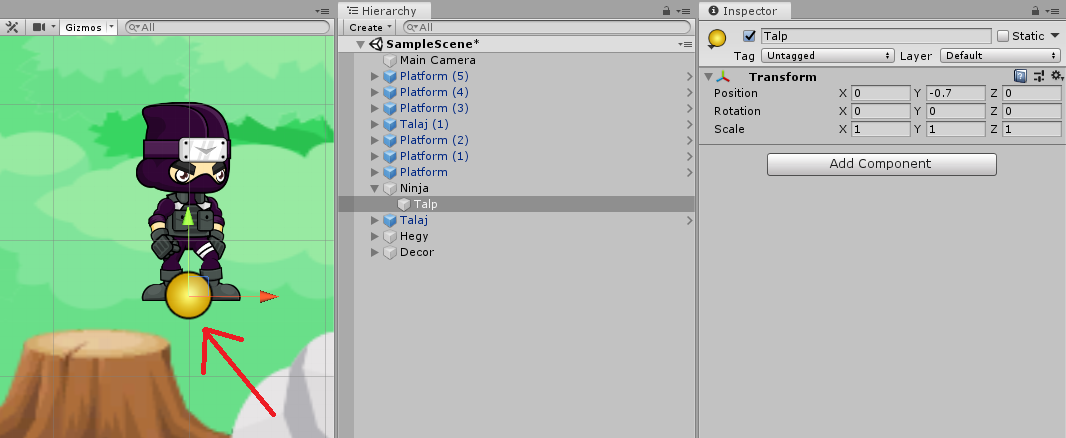Open the Tag dropdown set to Untagged
Image resolution: width=1066 pixels, height=438 pixels.
(x=827, y=56)
